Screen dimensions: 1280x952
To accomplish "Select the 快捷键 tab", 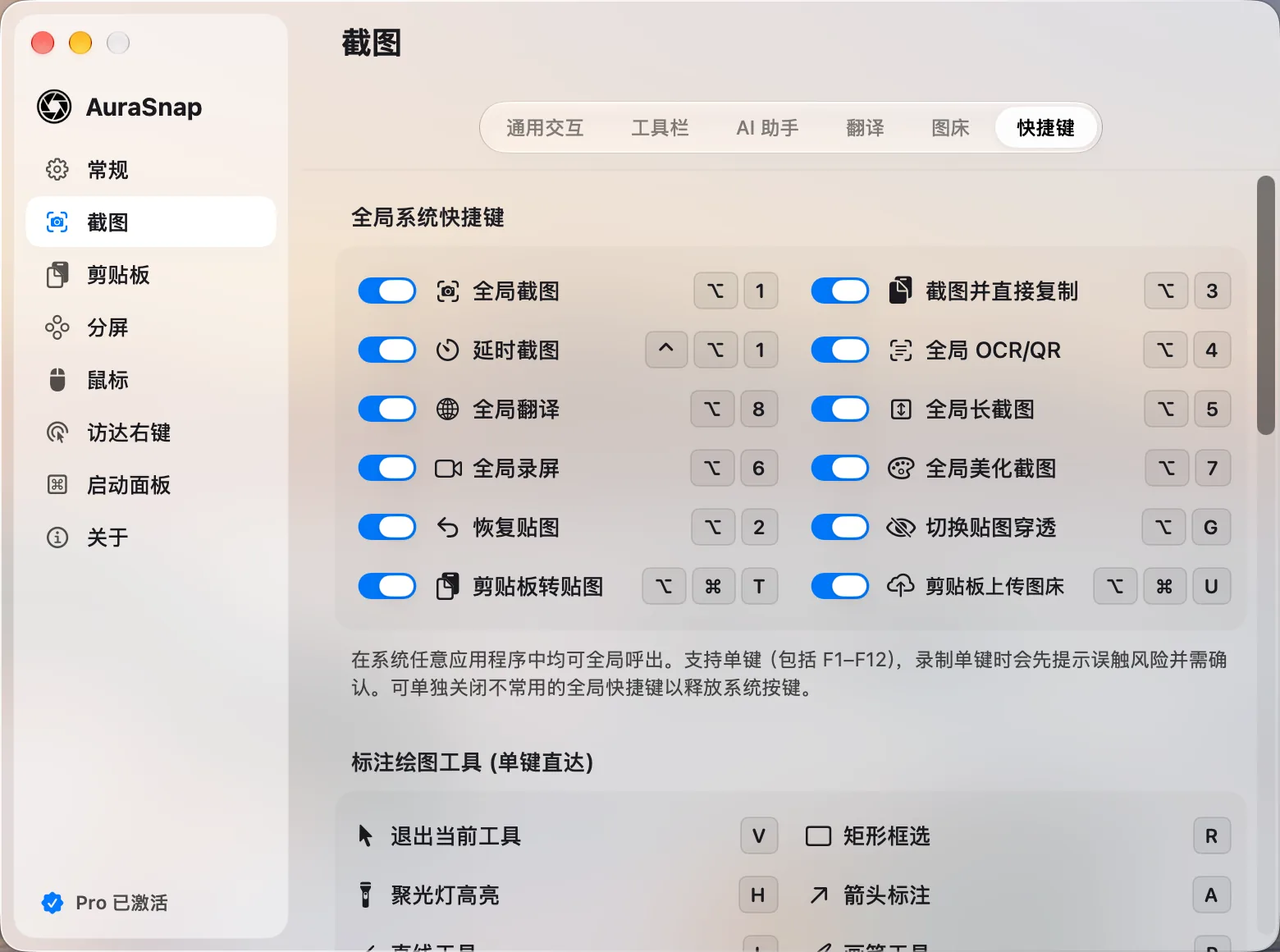I will click(1045, 128).
